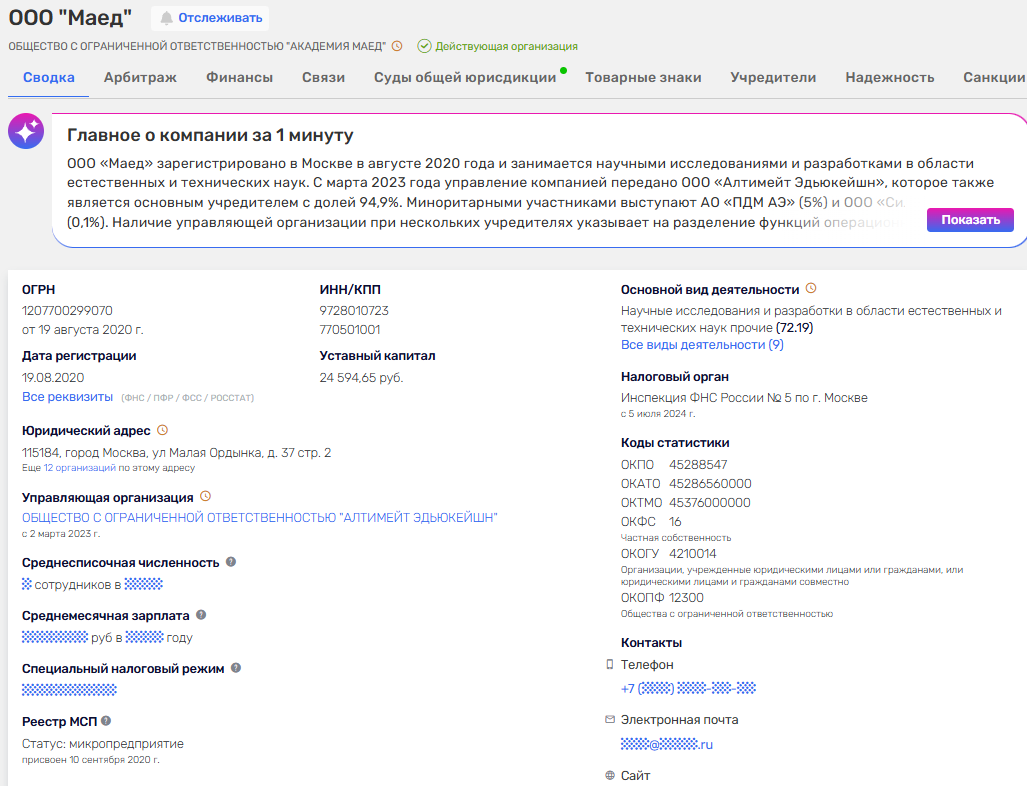Click the ОКФС code 16
The height and width of the screenshot is (786, 1027).
(675, 521)
